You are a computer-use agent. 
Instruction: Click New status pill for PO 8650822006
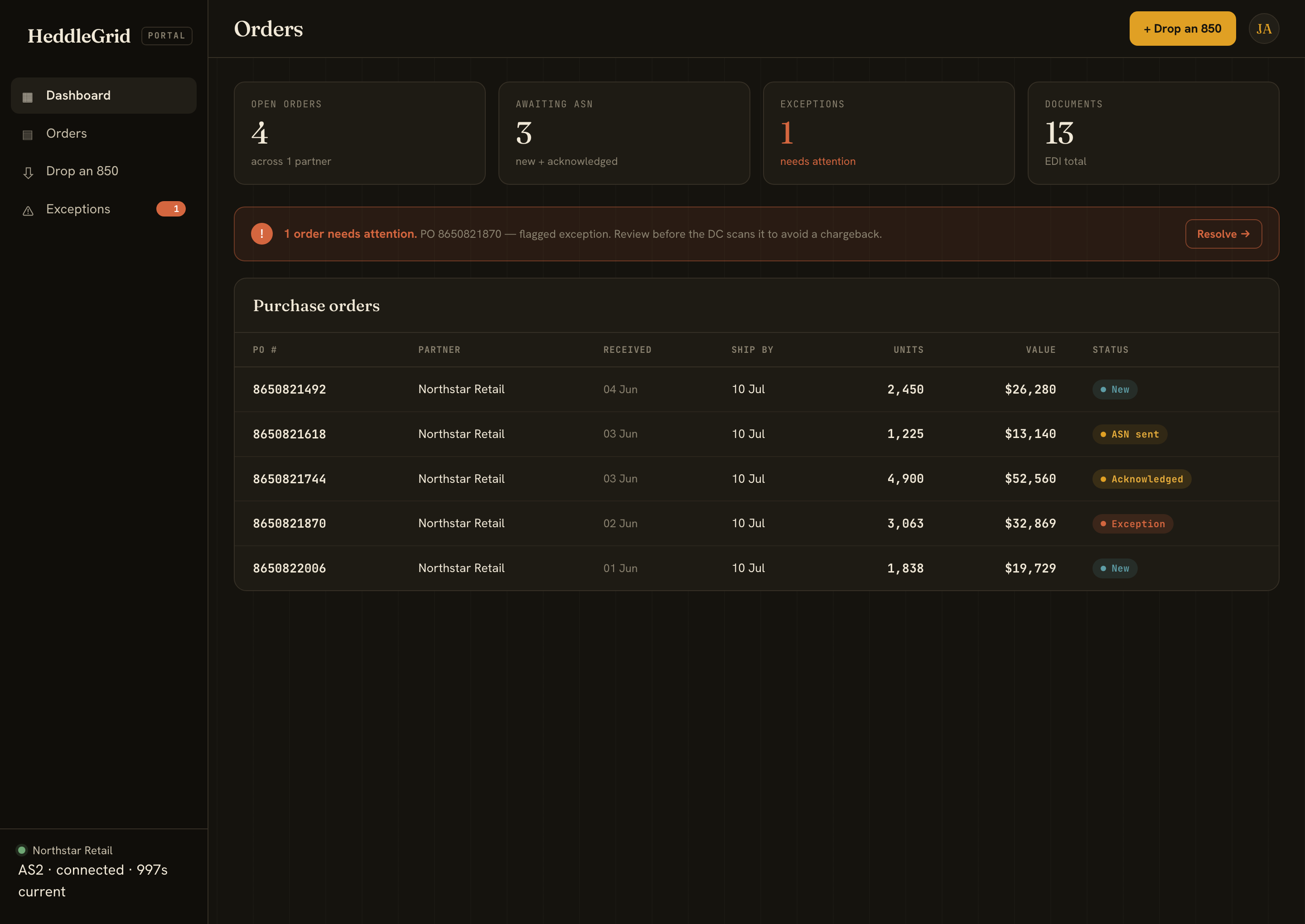pyautogui.click(x=1115, y=568)
